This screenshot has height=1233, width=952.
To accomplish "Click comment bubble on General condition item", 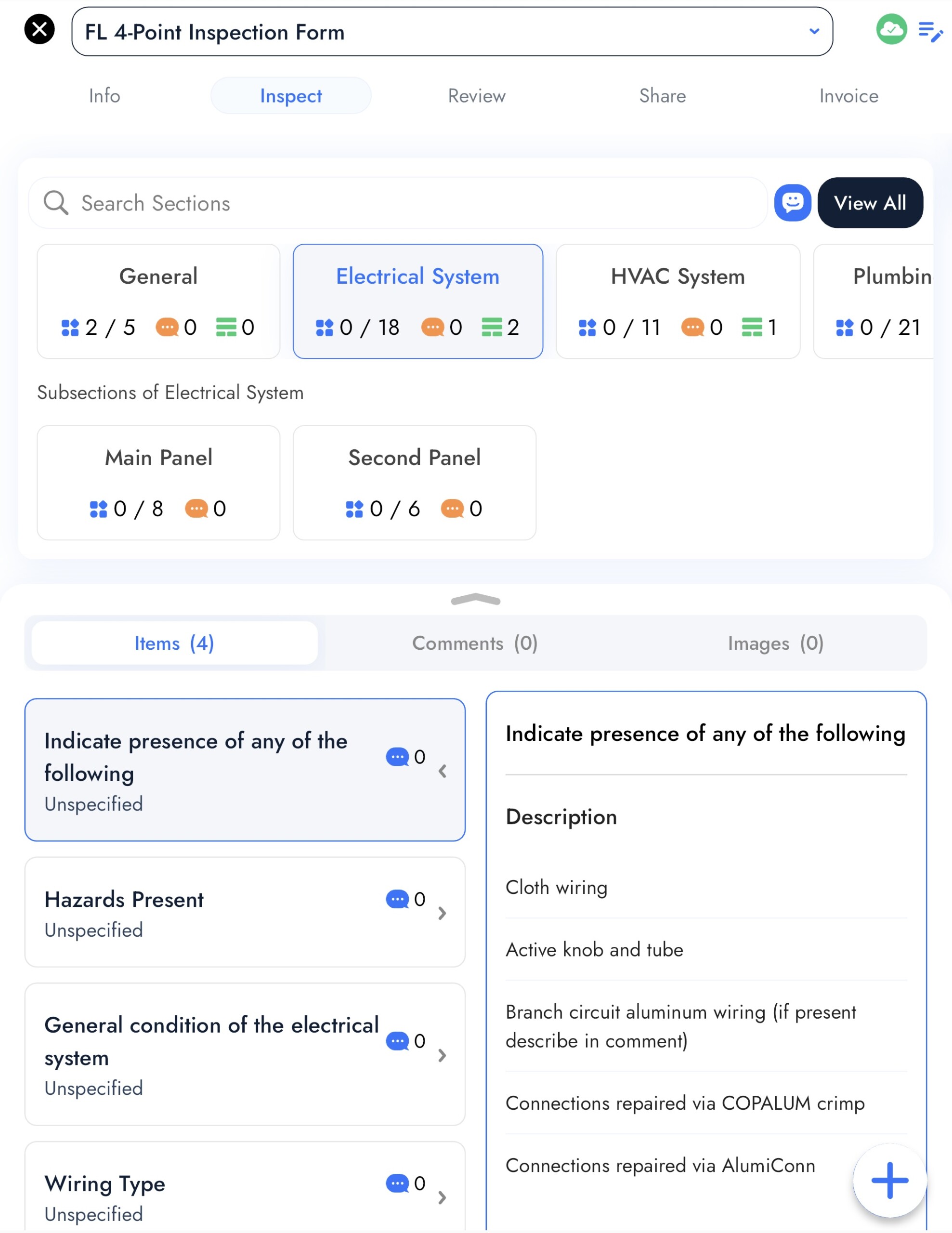I will (x=397, y=1040).
